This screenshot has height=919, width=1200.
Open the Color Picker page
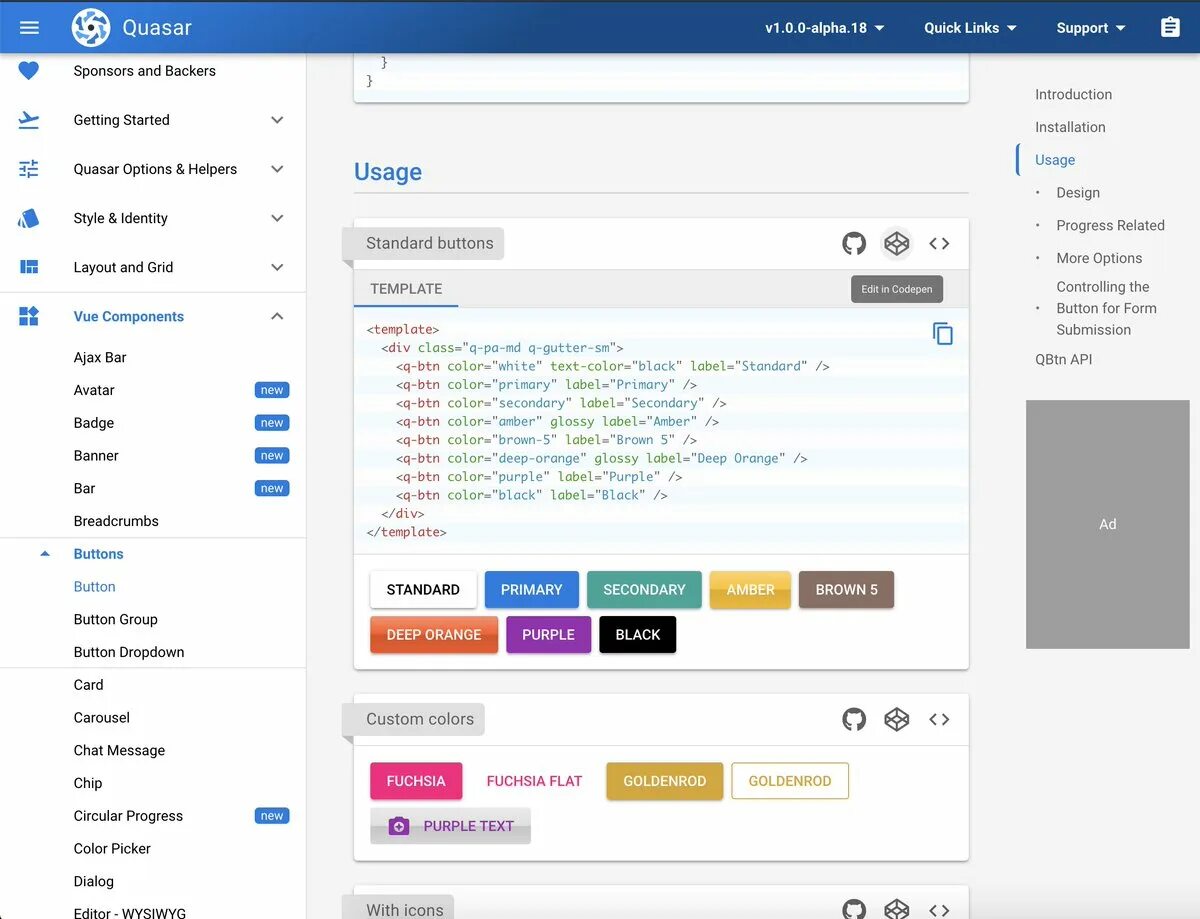click(x=112, y=848)
